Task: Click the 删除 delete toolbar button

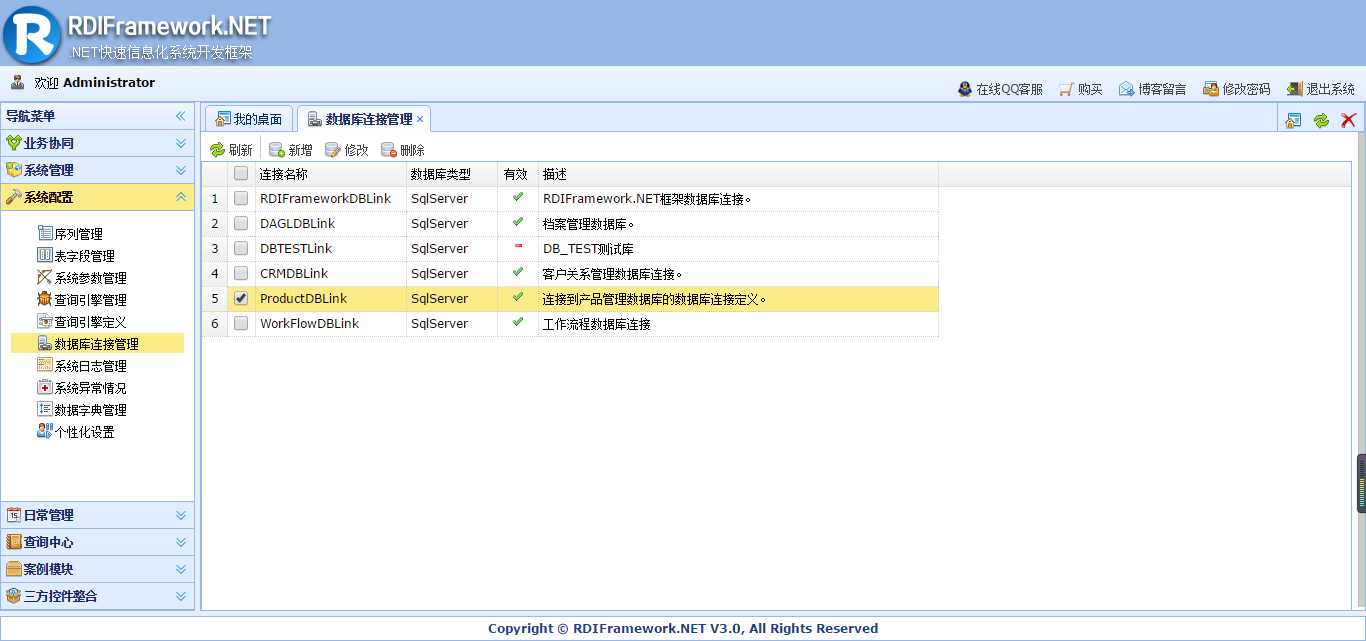Action: 403,150
